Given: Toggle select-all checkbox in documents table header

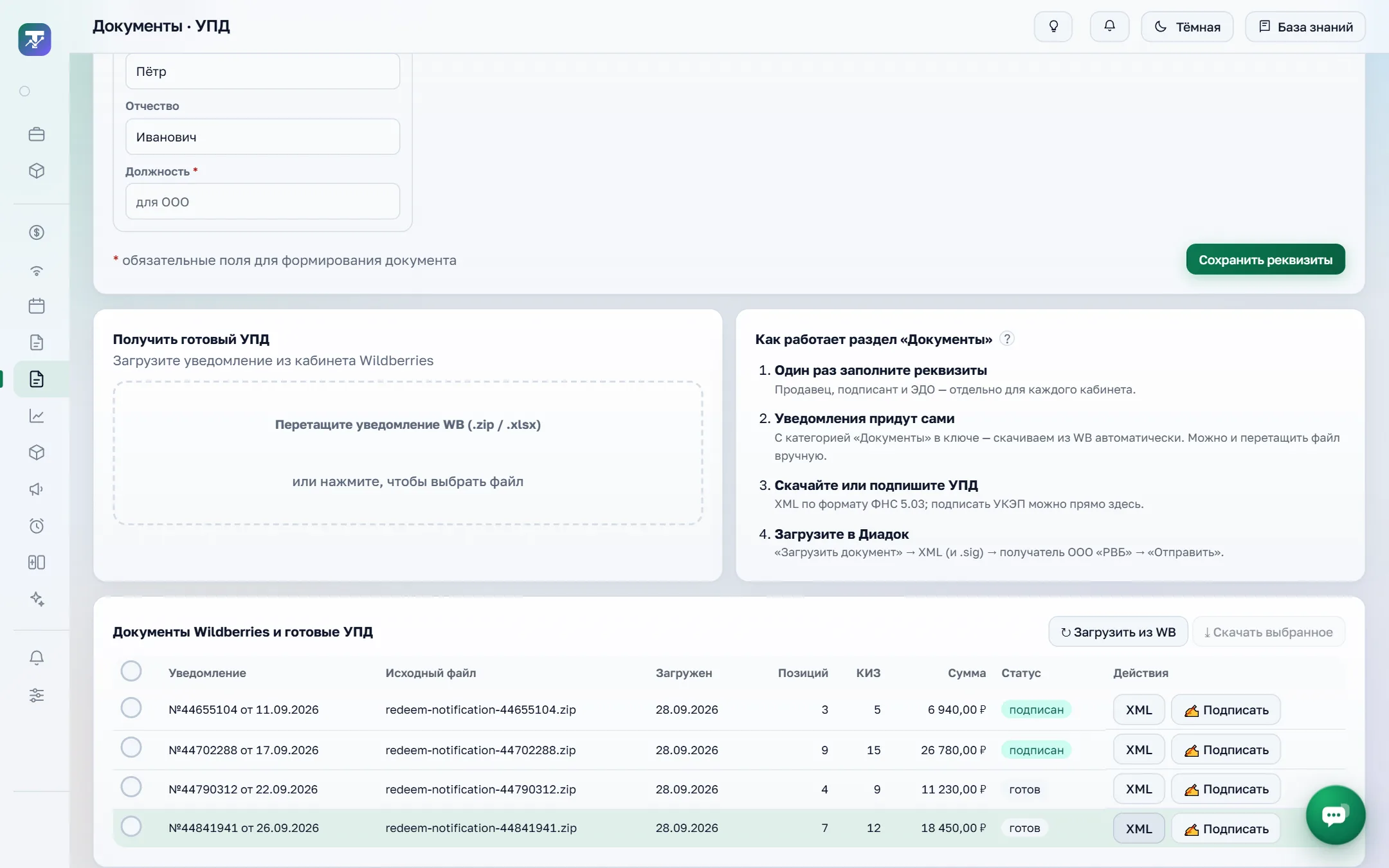Looking at the screenshot, I should coord(131,671).
